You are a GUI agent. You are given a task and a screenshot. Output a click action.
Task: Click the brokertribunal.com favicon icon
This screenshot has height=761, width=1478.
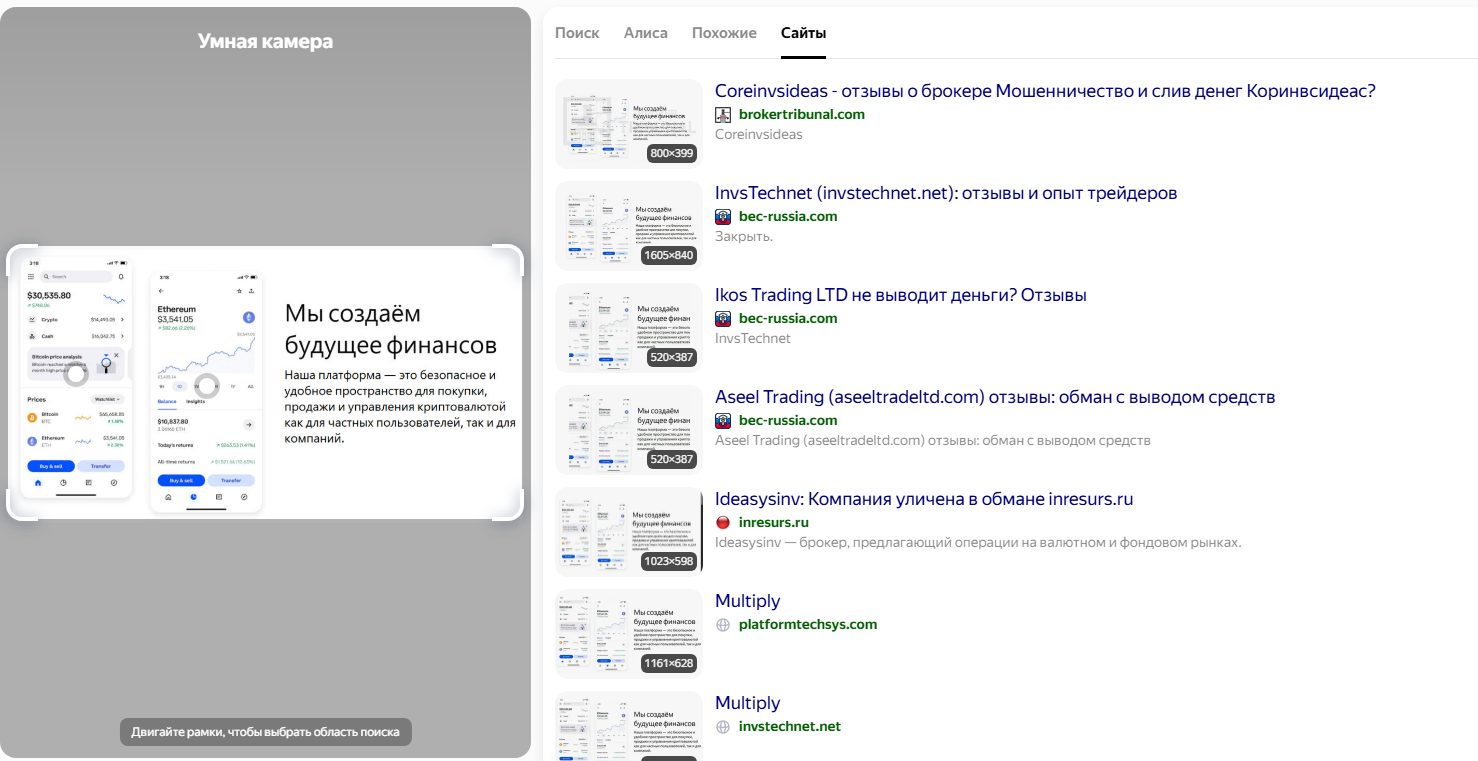tap(724, 115)
